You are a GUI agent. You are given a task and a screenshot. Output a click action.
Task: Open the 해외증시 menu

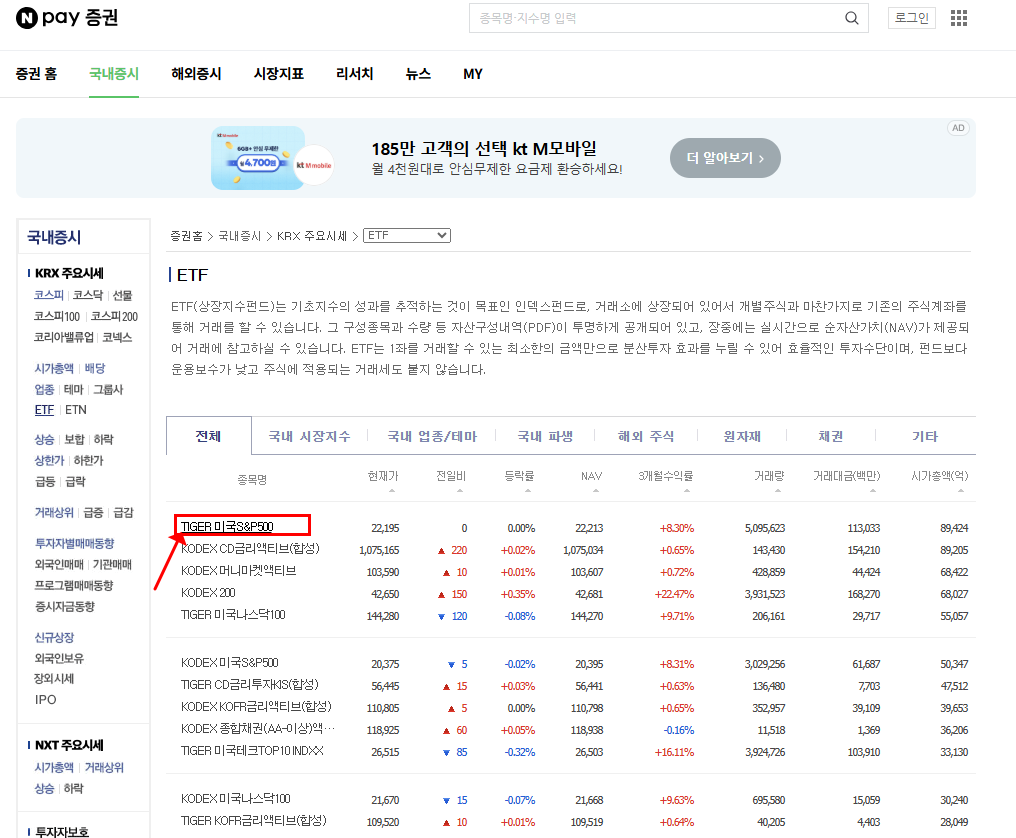point(196,73)
